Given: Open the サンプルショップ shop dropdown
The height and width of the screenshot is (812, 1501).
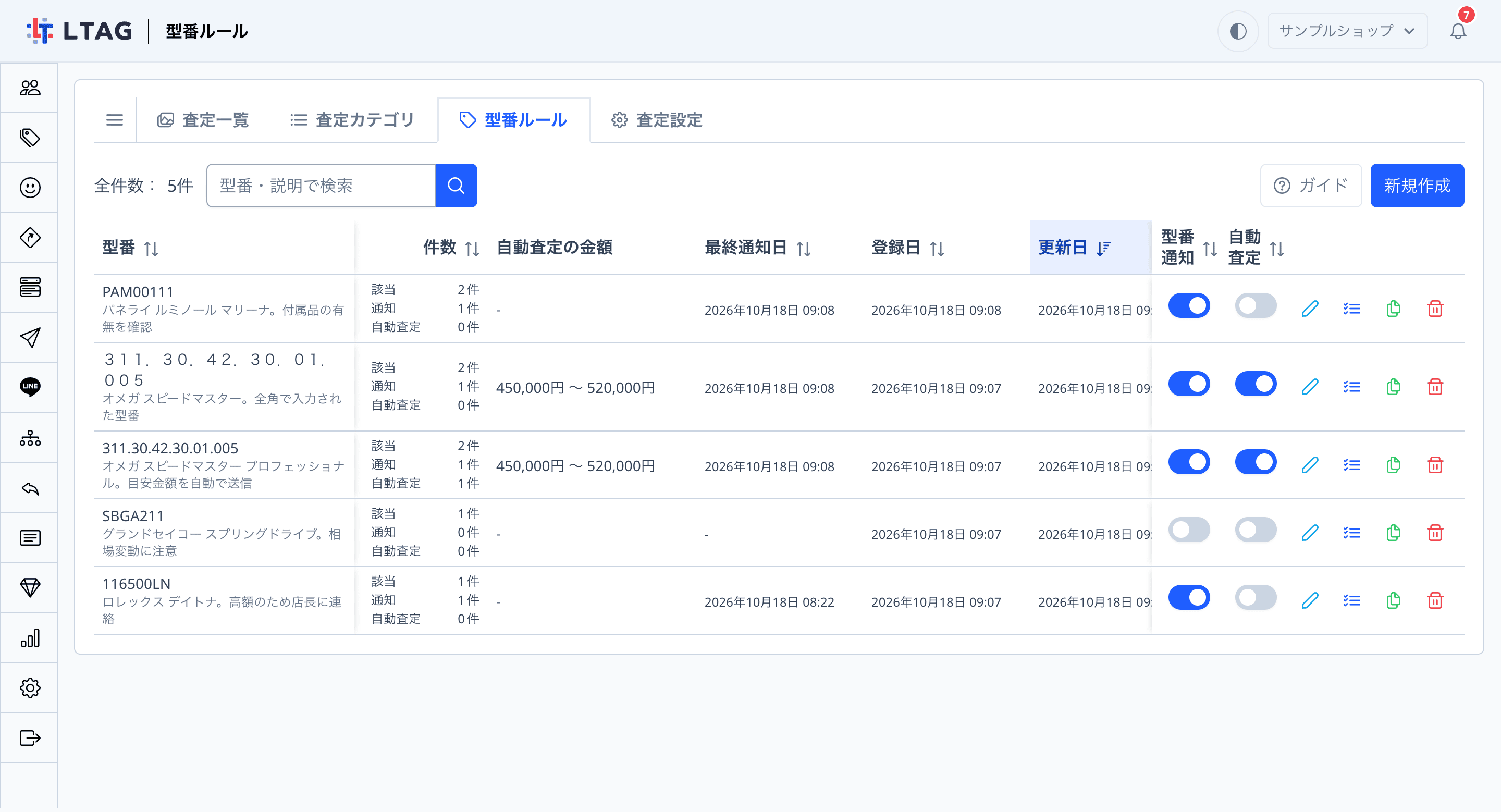Looking at the screenshot, I should [1347, 31].
